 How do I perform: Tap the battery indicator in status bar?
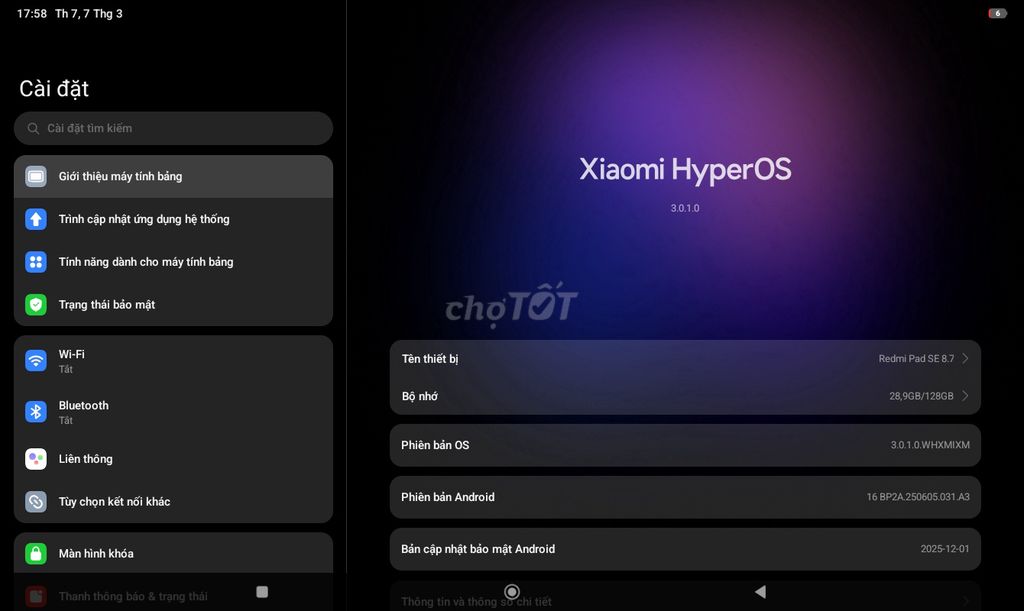(997, 13)
